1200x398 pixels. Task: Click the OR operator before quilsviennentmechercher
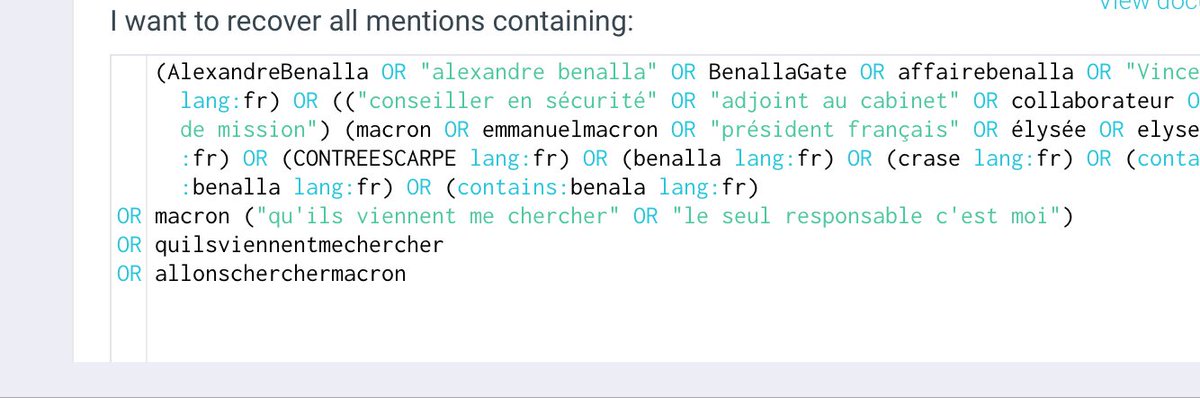[128, 244]
